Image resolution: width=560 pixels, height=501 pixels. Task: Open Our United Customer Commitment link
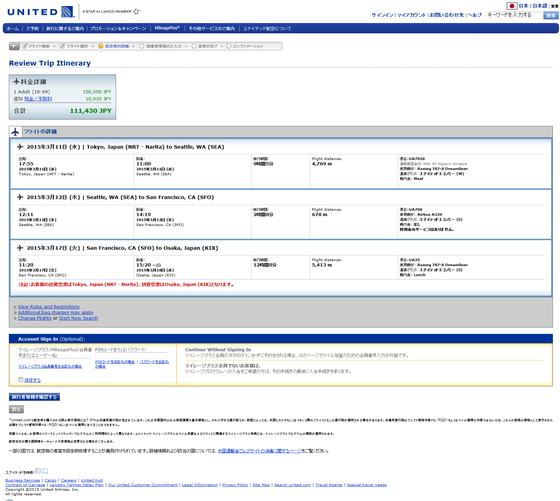[x=143, y=485]
